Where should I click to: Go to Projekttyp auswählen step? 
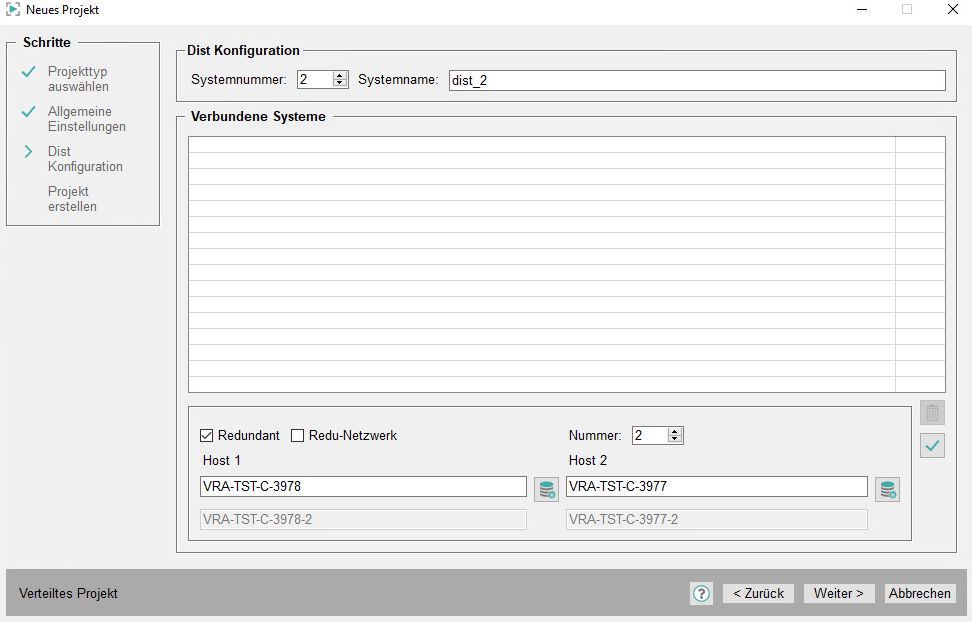pyautogui.click(x=78, y=79)
